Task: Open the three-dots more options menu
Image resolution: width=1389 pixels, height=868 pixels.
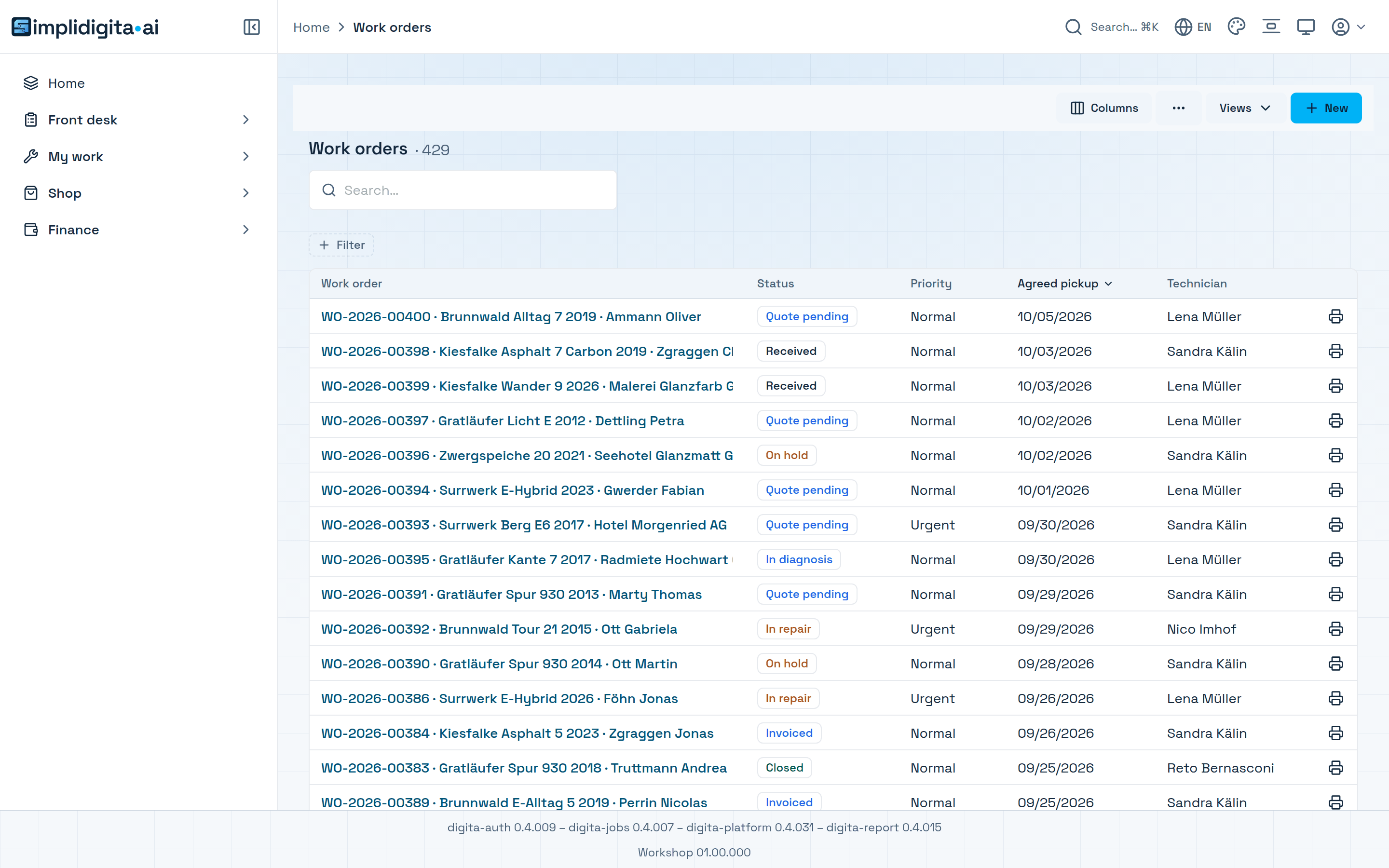Action: click(x=1178, y=108)
